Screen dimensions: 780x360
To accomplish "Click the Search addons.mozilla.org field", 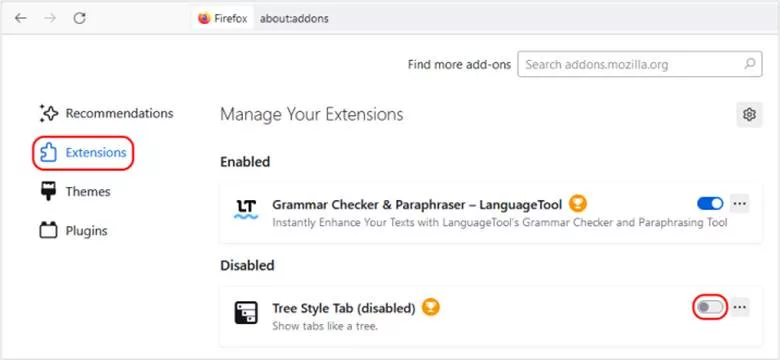I will [640, 64].
